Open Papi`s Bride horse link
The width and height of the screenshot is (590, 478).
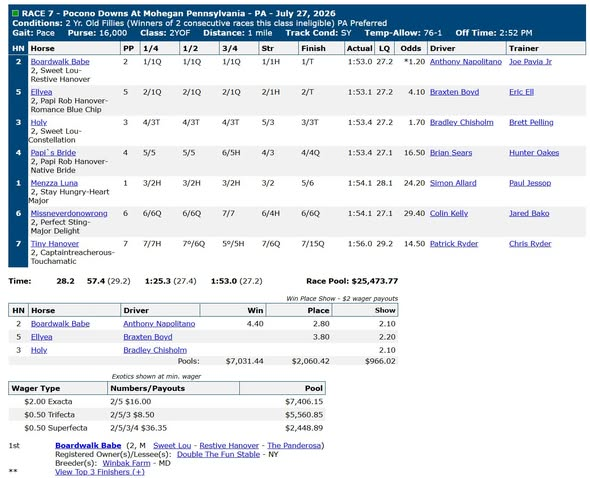click(x=53, y=153)
